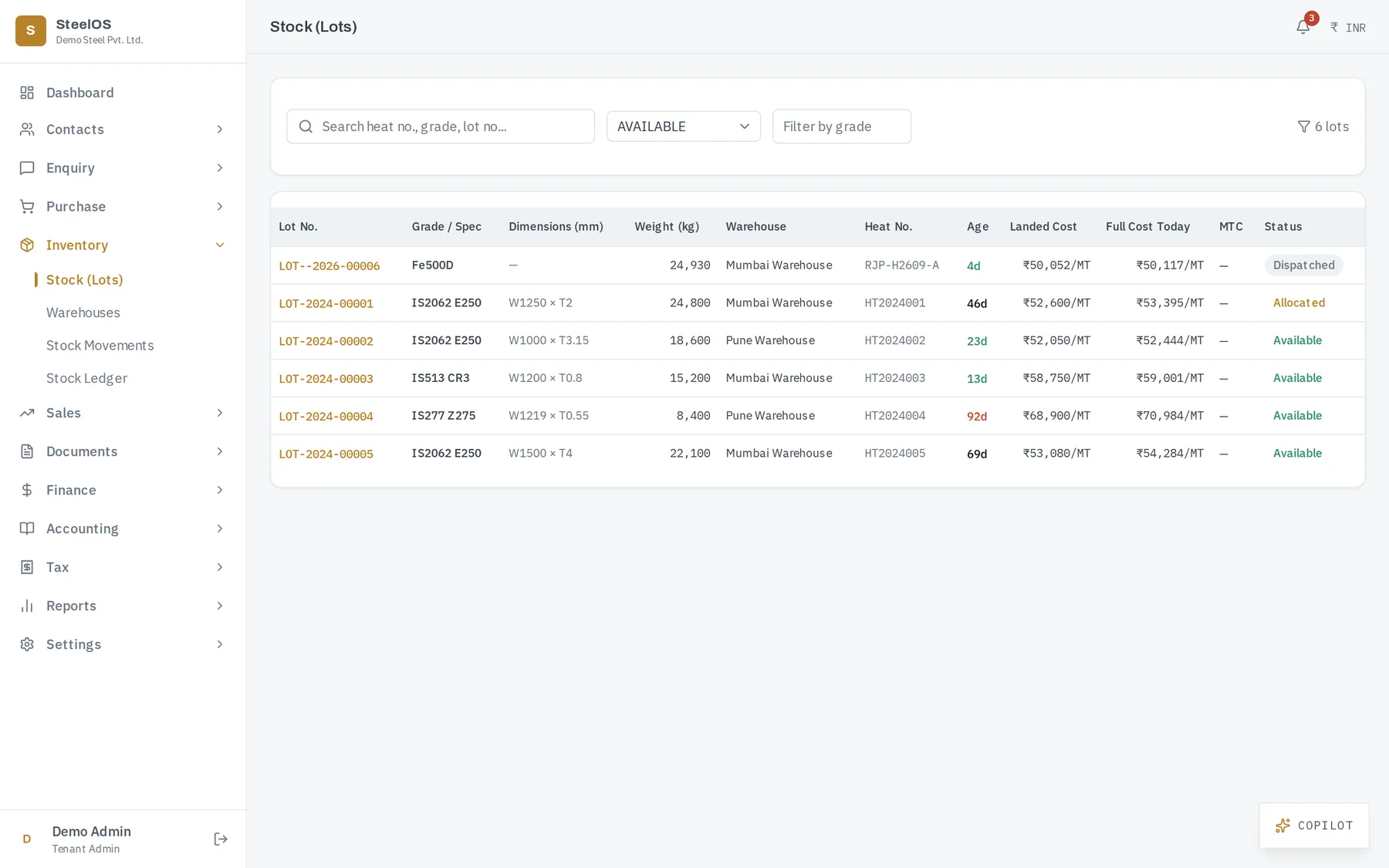
Task: Click the Accounting book icon
Action: click(x=27, y=529)
